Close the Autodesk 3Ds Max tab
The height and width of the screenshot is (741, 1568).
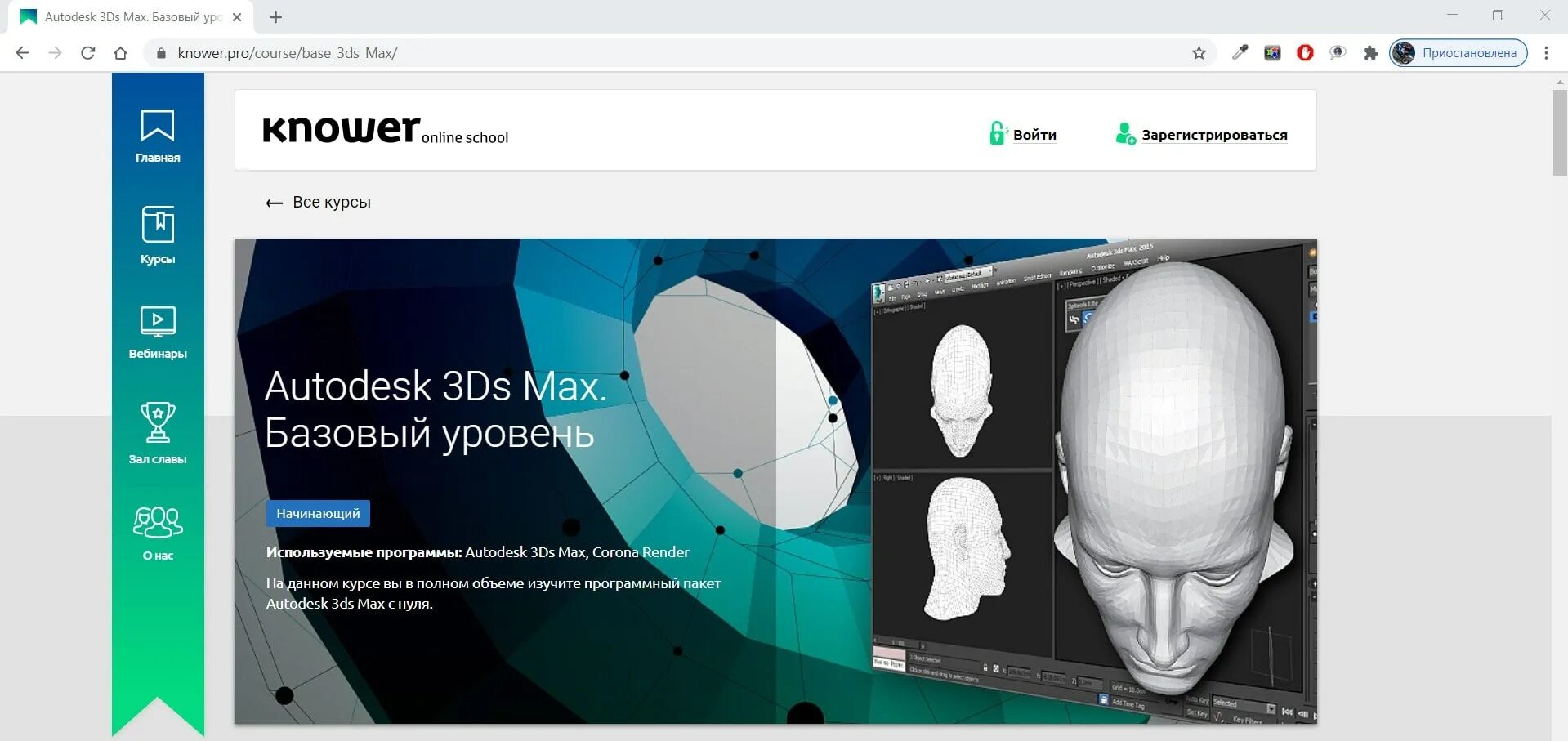tap(237, 16)
